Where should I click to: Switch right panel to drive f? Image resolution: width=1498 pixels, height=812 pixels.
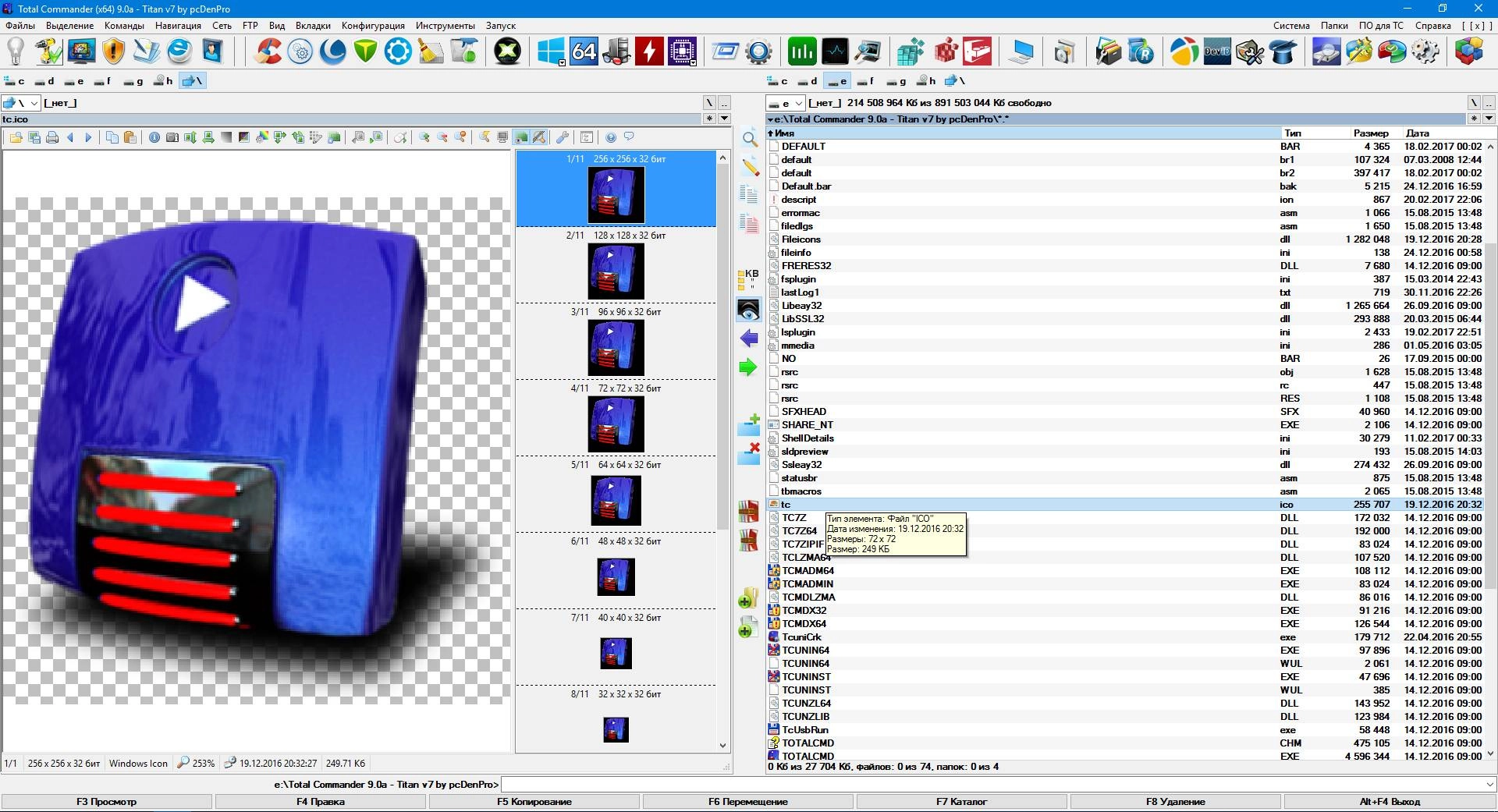click(x=865, y=81)
